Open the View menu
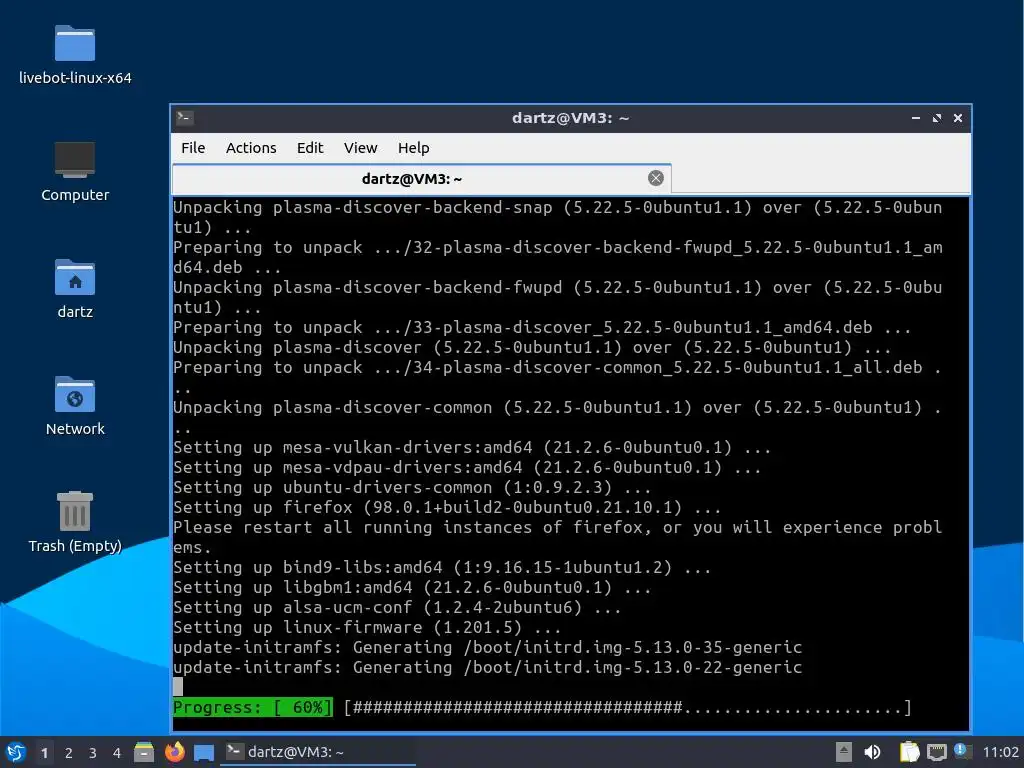This screenshot has width=1024, height=768. pos(360,148)
